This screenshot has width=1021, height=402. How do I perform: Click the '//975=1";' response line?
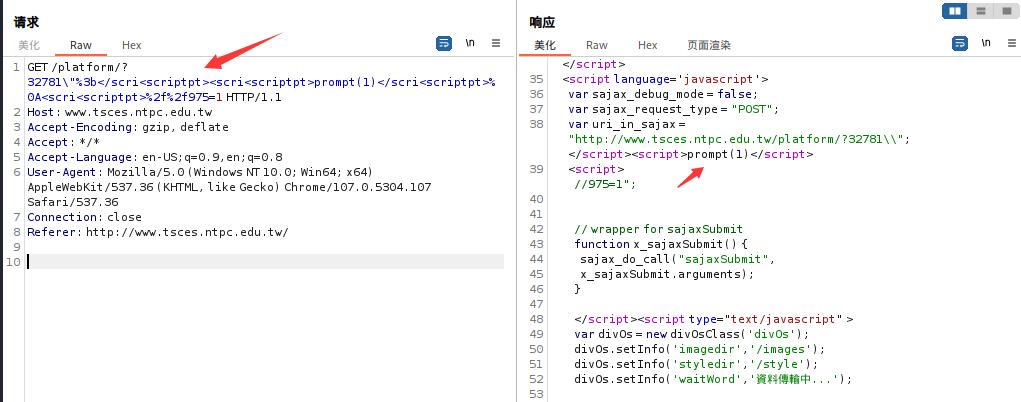coord(605,184)
